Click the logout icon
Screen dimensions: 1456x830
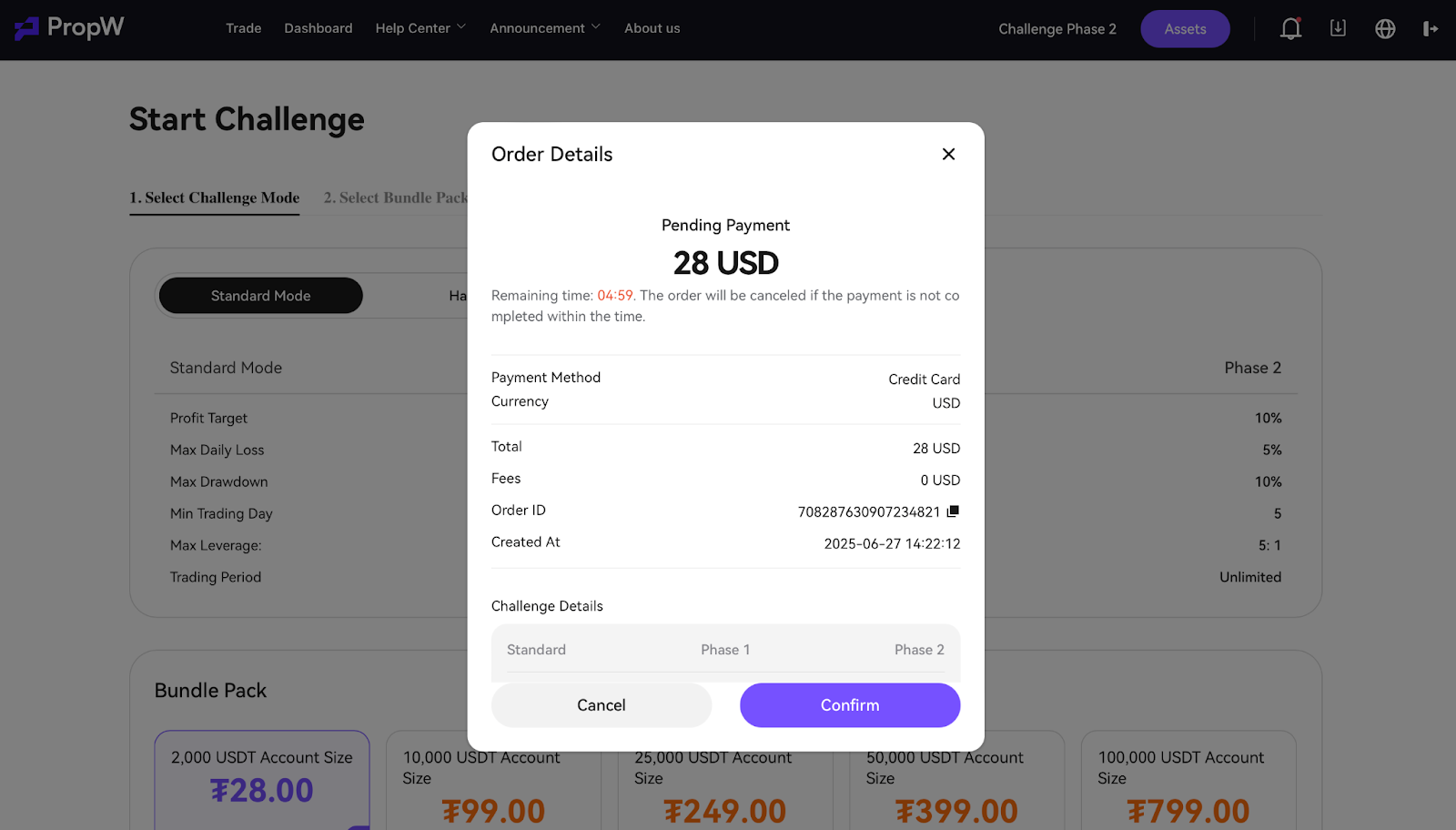1431,29
